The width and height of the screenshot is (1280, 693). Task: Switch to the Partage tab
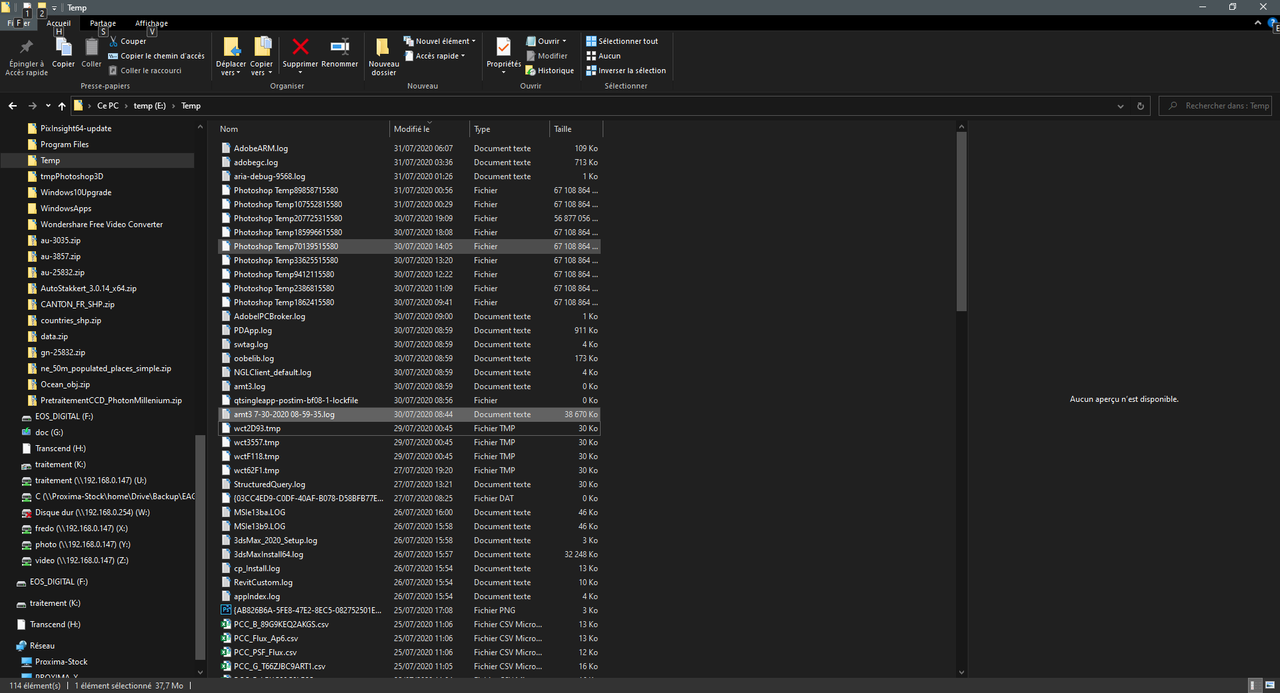(x=103, y=23)
